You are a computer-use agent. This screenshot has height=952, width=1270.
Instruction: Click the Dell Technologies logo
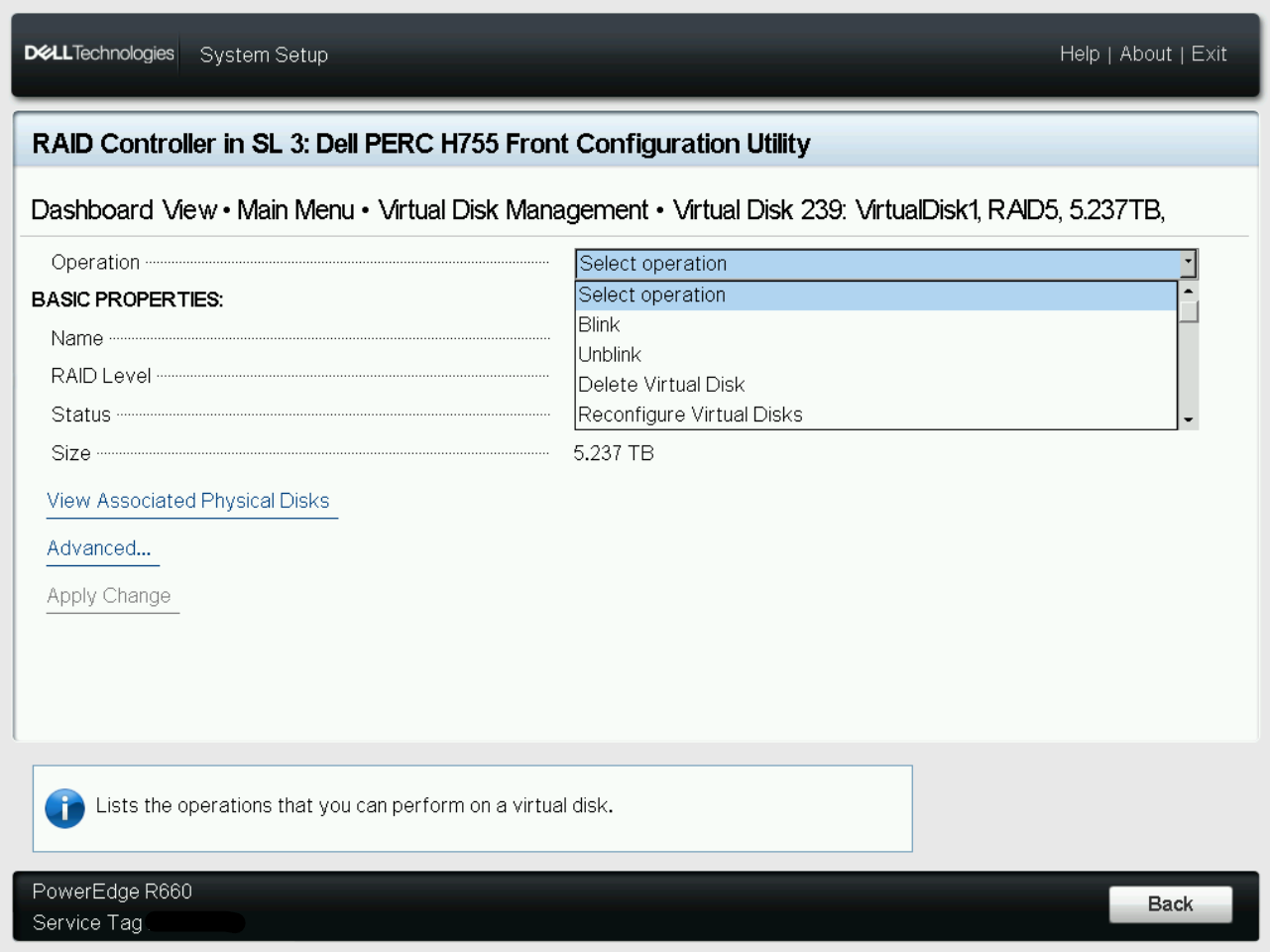click(x=99, y=54)
